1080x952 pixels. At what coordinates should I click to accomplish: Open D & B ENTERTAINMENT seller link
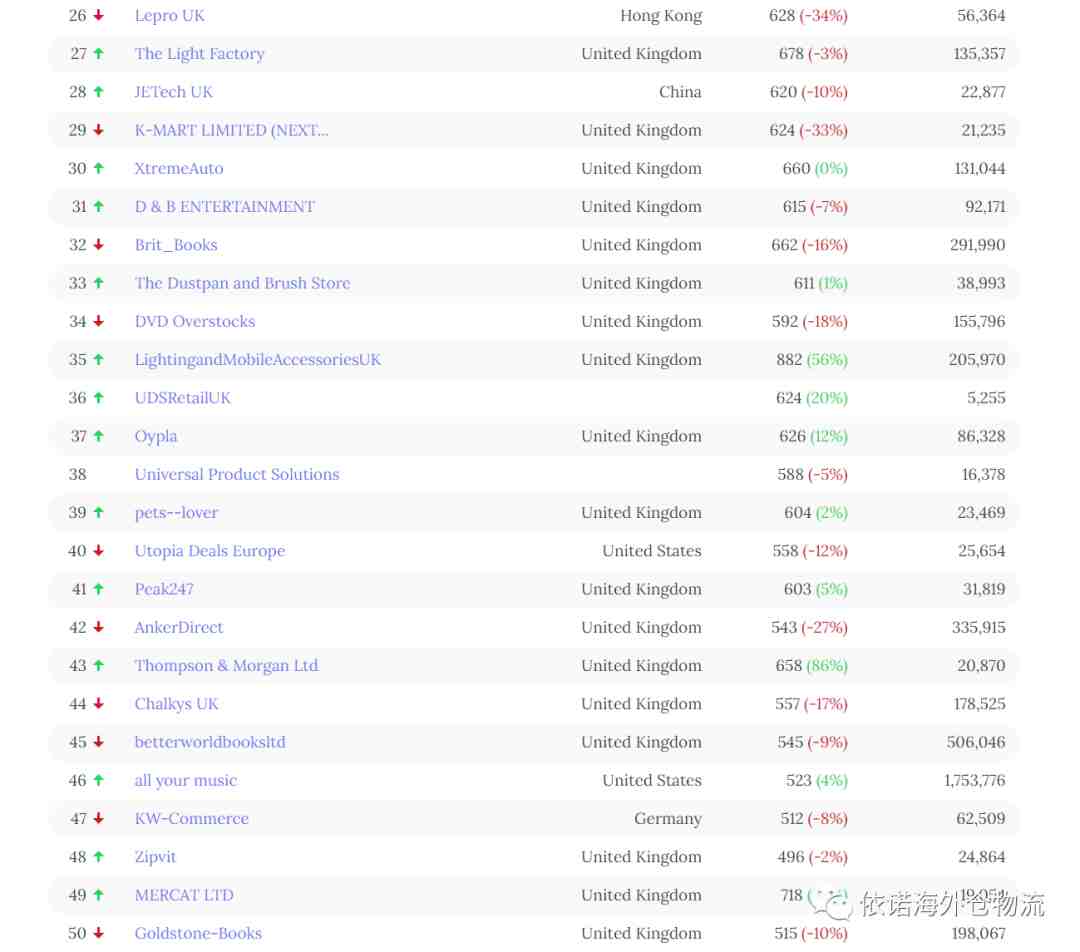pos(225,207)
